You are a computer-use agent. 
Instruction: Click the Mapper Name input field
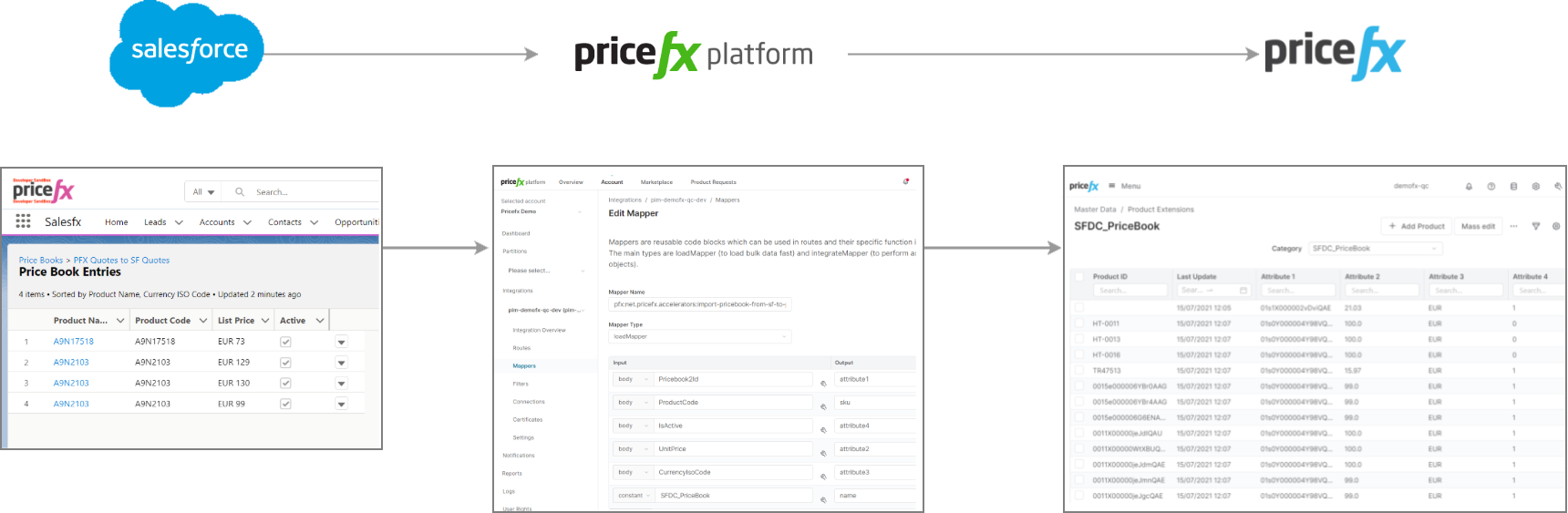[x=700, y=304]
